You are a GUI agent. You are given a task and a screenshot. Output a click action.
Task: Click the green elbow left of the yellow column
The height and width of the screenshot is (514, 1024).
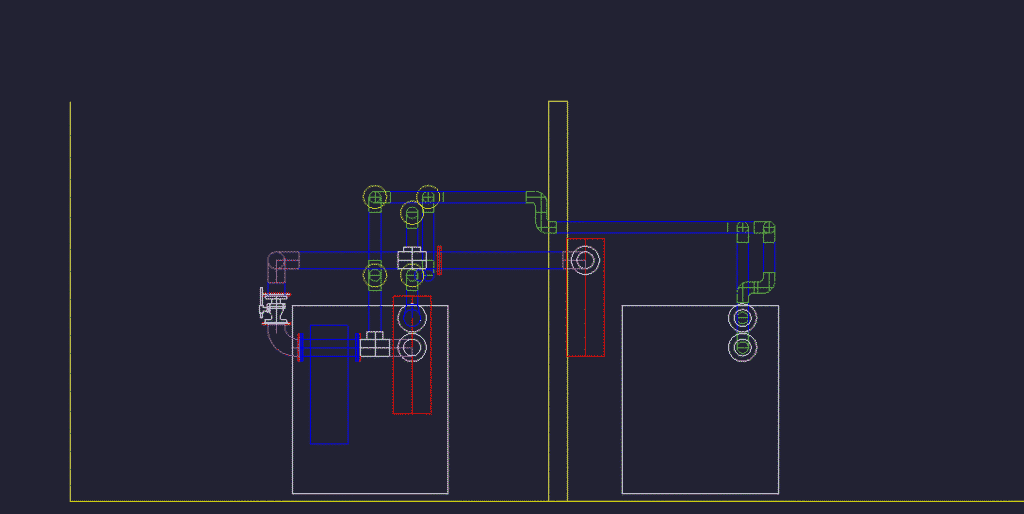point(540,211)
